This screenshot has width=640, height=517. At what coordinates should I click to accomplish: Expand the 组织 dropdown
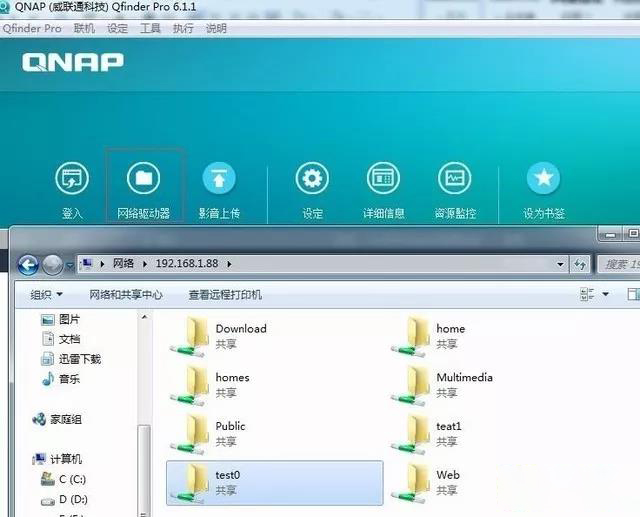[47, 294]
